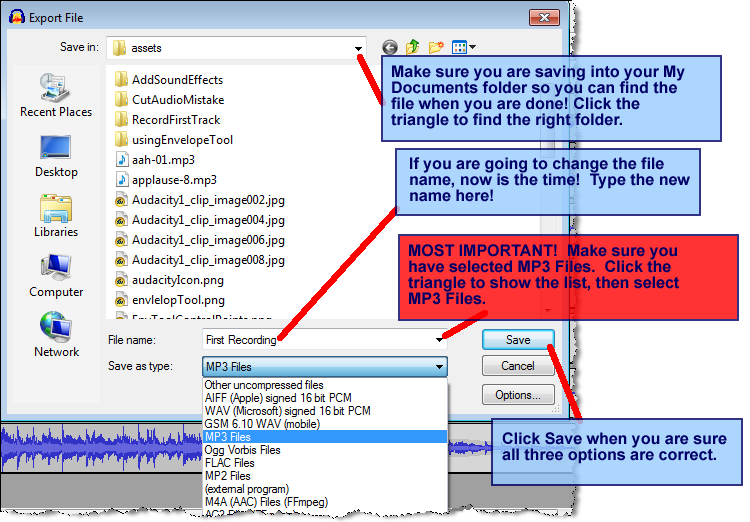Screen dimensions: 750x522
Task: Choose (external program) type
Action: pyautogui.click(x=325, y=489)
